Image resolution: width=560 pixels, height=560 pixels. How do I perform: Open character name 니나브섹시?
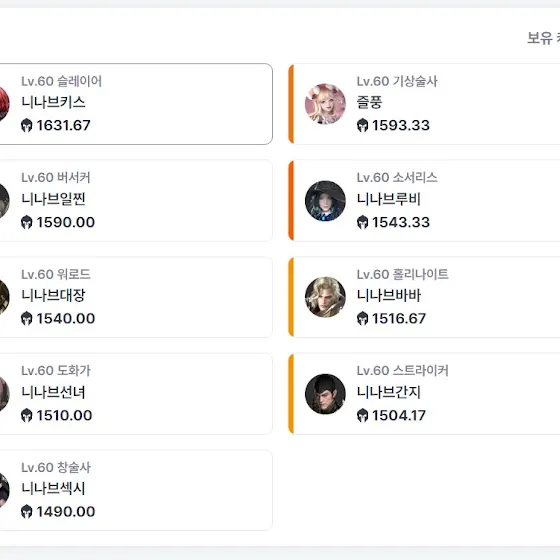53,488
